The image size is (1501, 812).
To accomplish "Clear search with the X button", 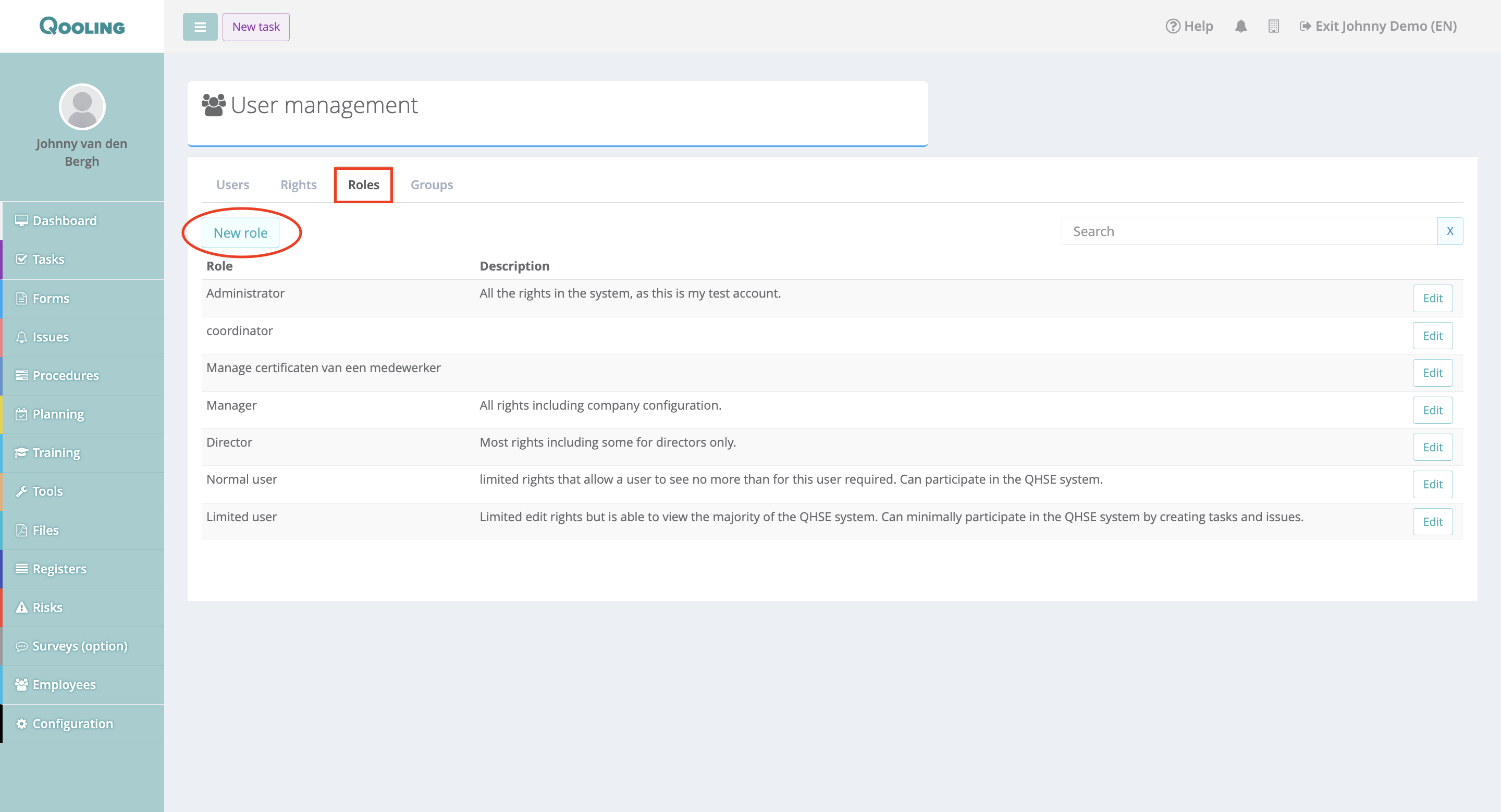I will [x=1450, y=231].
